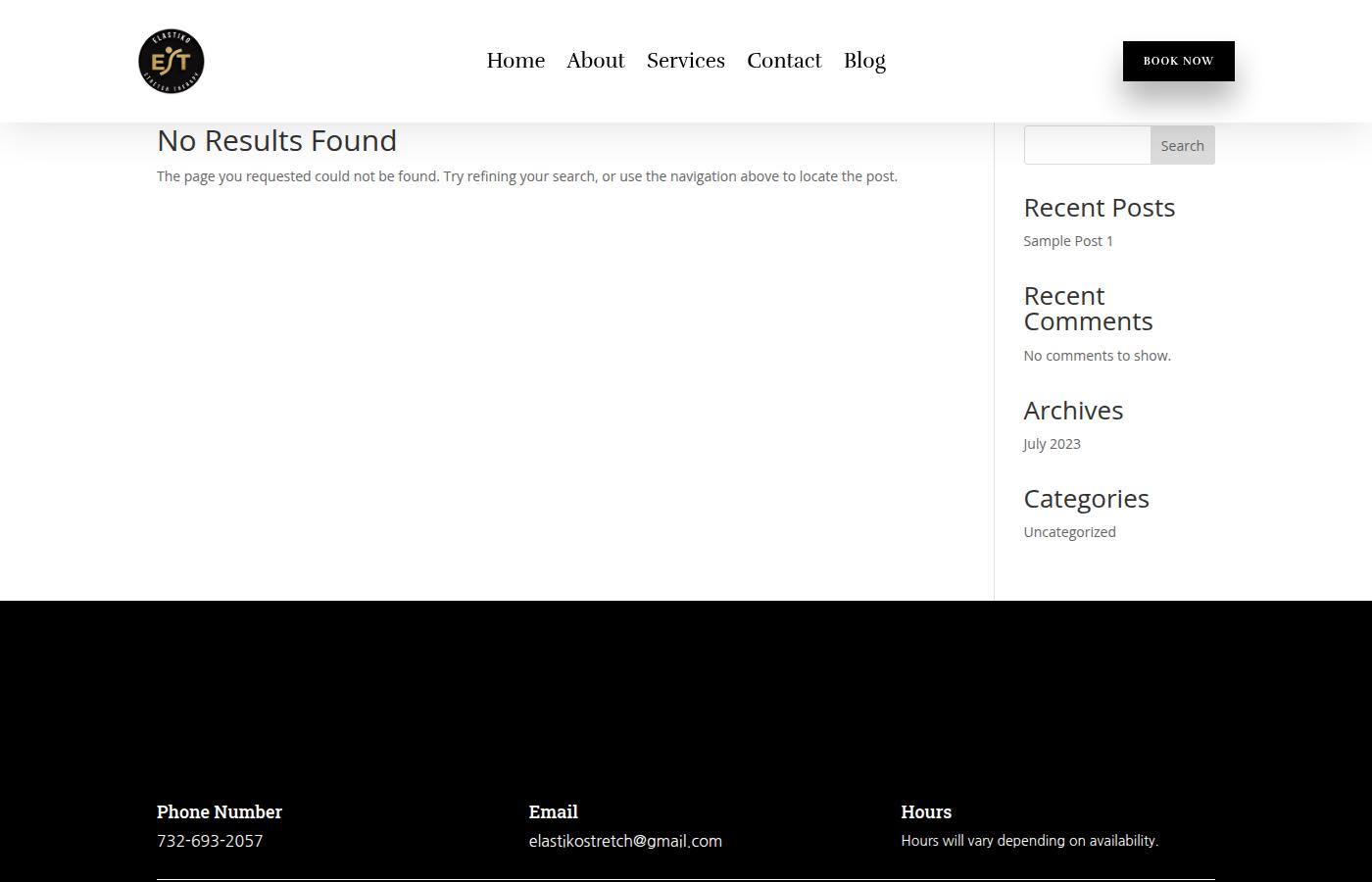Viewport: 1372px width, 882px height.
Task: Go to the About page
Action: click(596, 61)
